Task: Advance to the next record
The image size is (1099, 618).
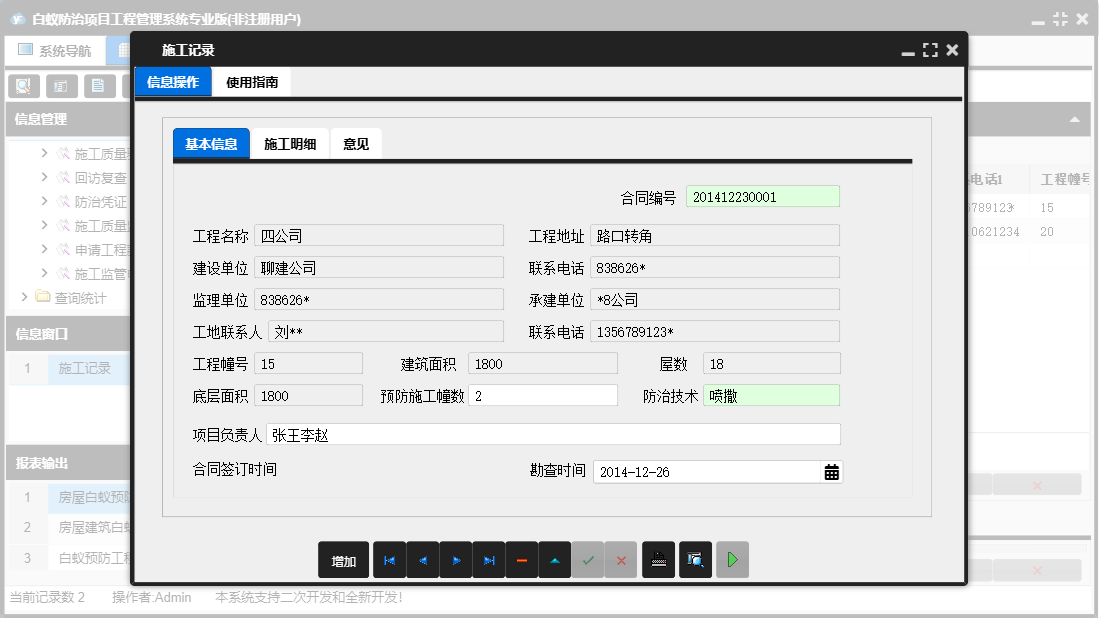Action: pos(455,560)
